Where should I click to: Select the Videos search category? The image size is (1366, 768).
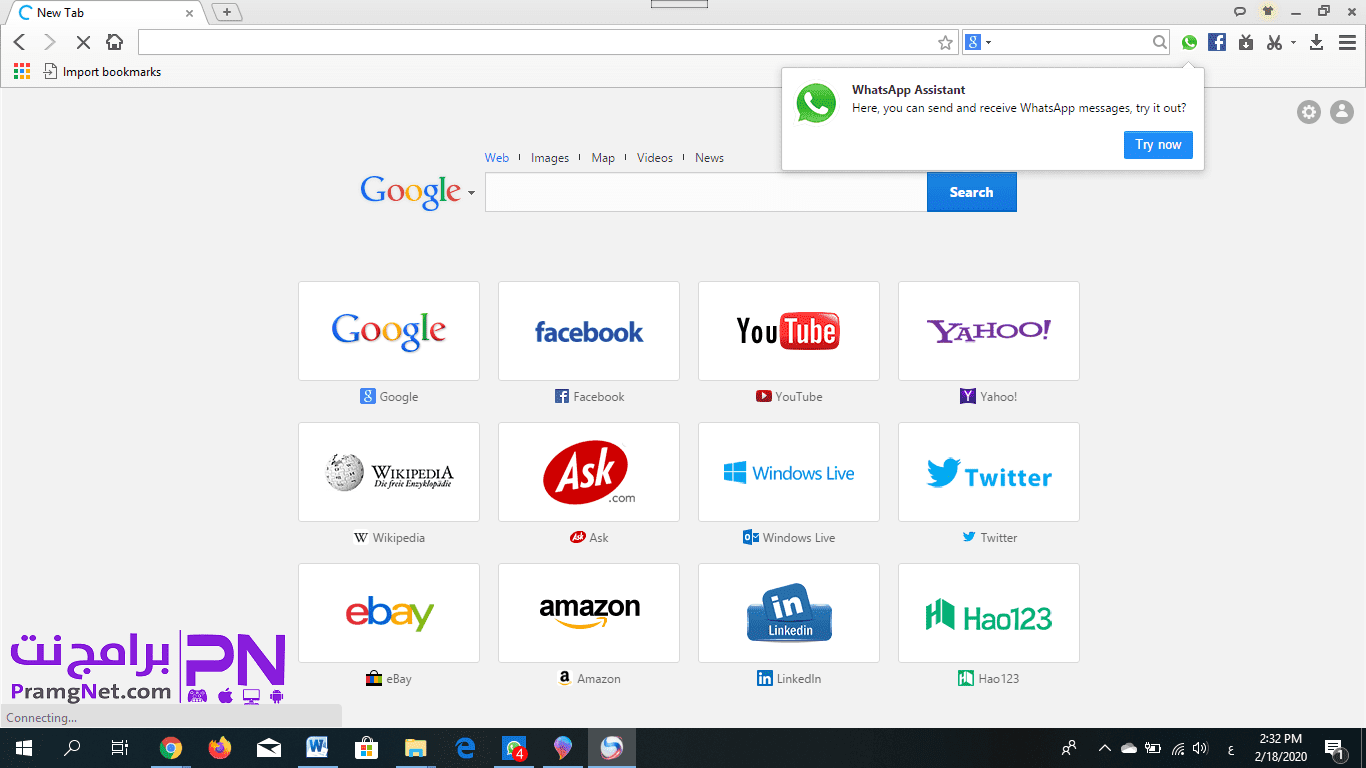click(x=655, y=158)
